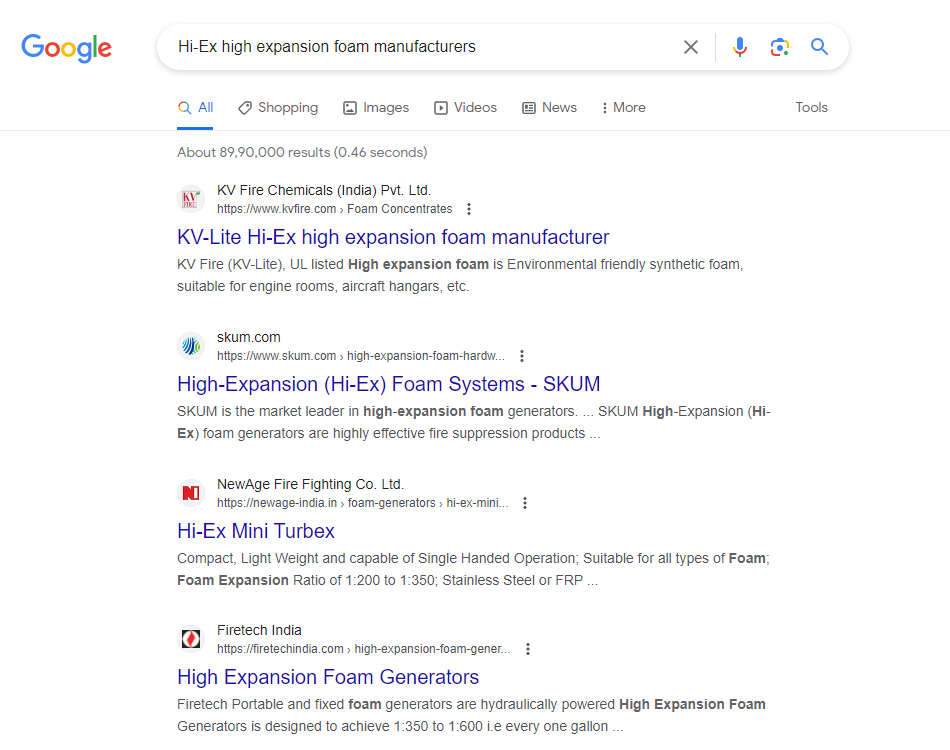
Task: Expand the More search categories menu
Action: tap(623, 108)
